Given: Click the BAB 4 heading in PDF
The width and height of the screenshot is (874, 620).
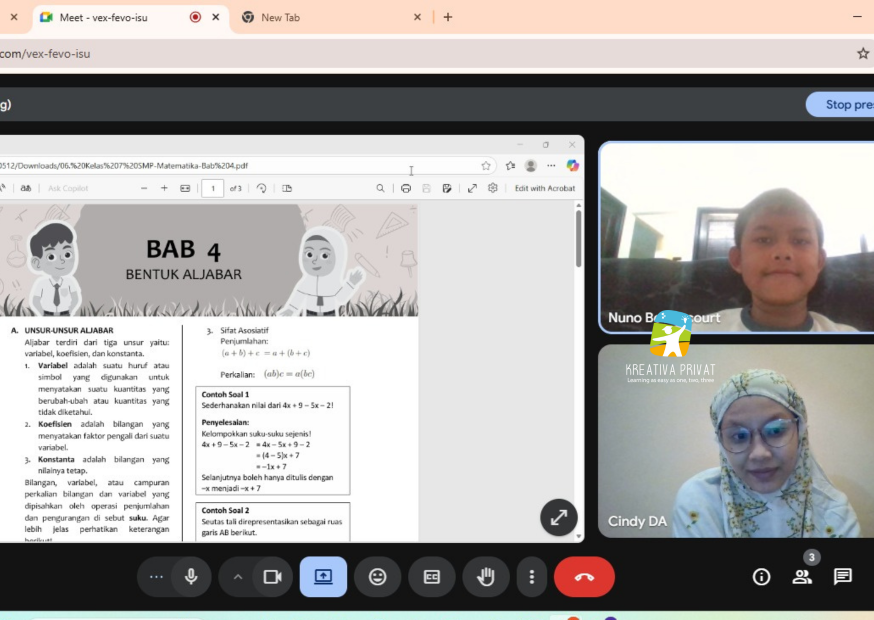Looking at the screenshot, I should coord(183,250).
